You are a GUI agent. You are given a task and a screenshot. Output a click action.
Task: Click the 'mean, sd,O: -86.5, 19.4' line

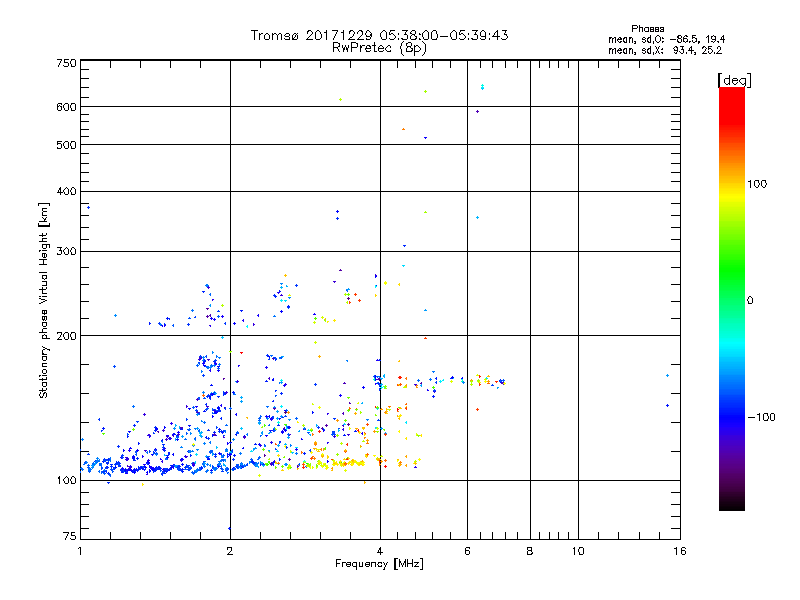coord(666,40)
